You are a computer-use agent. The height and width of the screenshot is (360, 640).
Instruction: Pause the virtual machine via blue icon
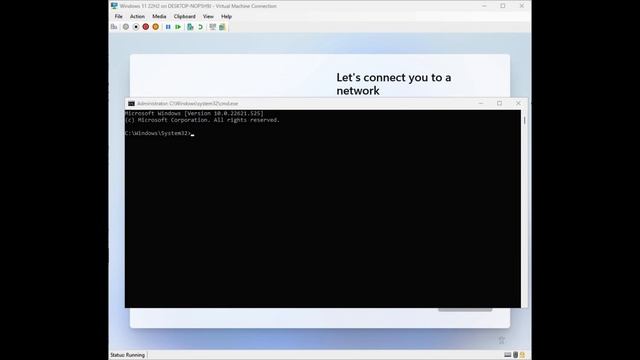point(168,27)
